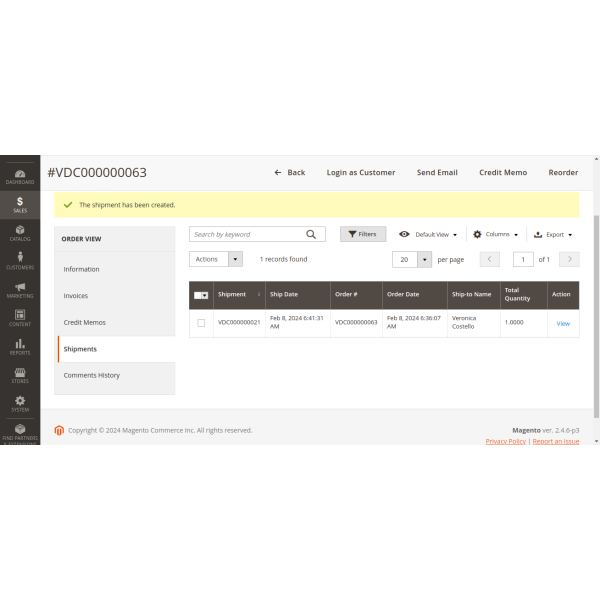
Task: Open the Stores sidebar icon
Action: (x=20, y=374)
